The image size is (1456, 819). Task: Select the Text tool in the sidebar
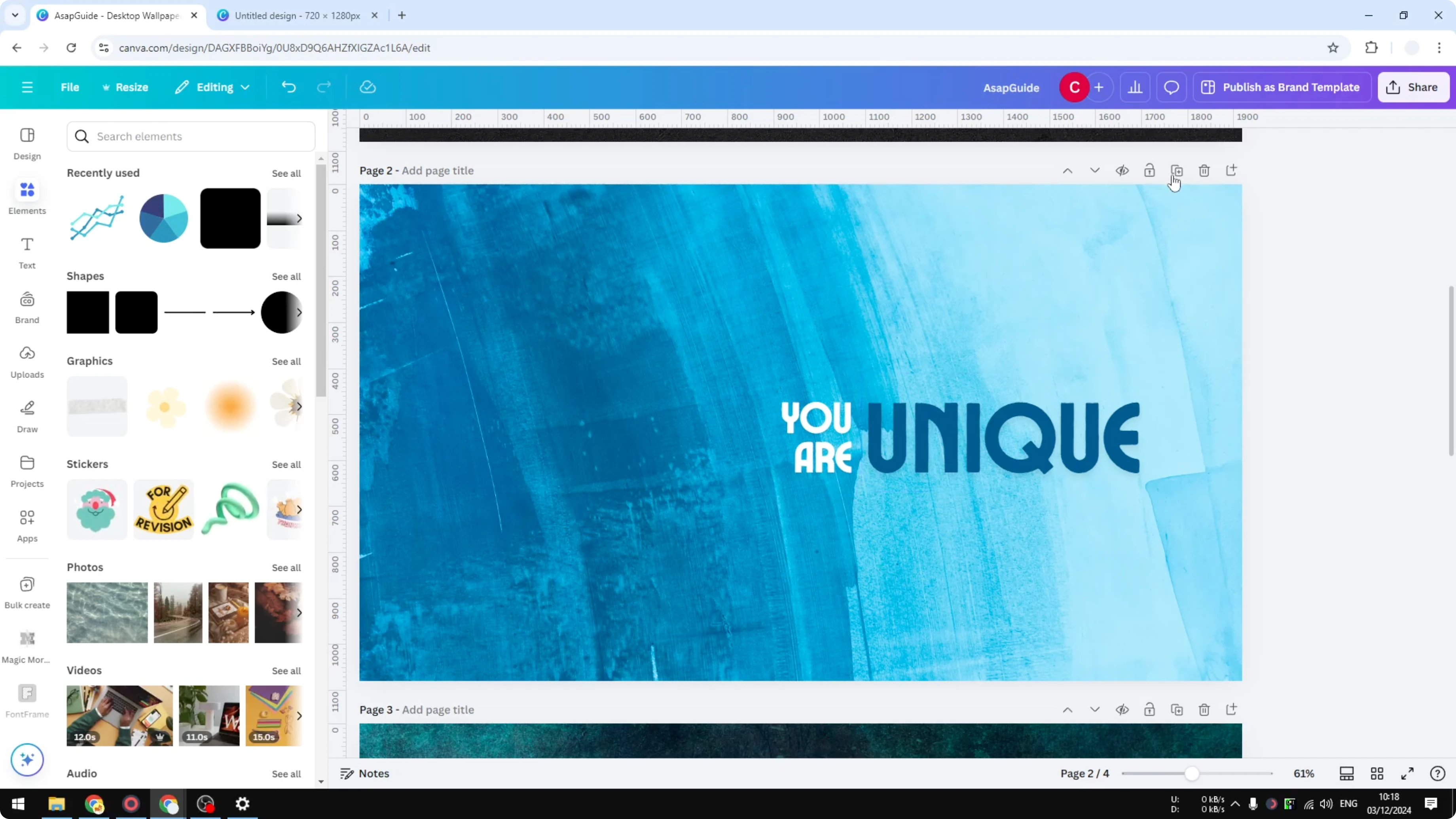27,252
